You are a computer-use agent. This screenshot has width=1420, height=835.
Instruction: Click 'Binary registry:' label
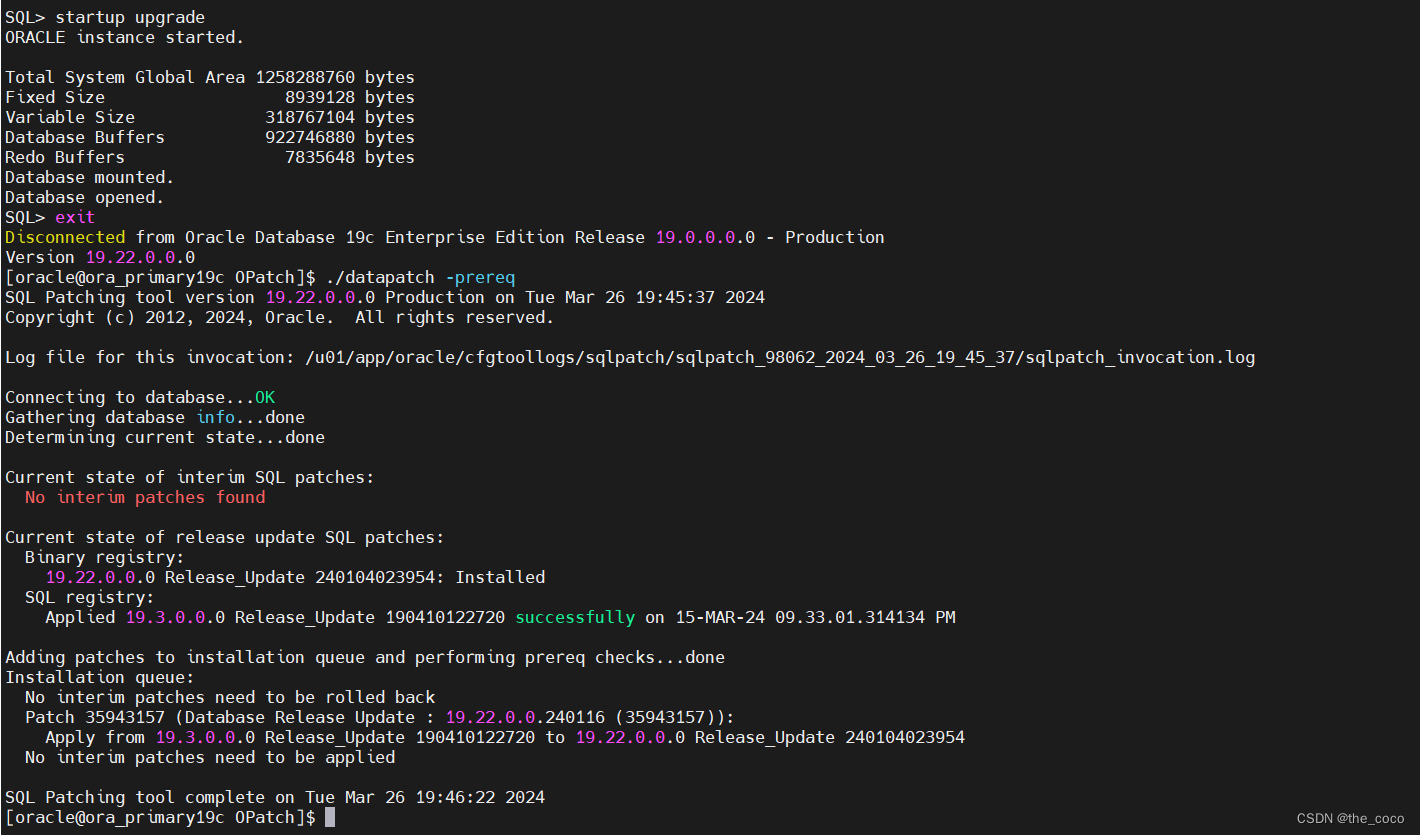[105, 557]
